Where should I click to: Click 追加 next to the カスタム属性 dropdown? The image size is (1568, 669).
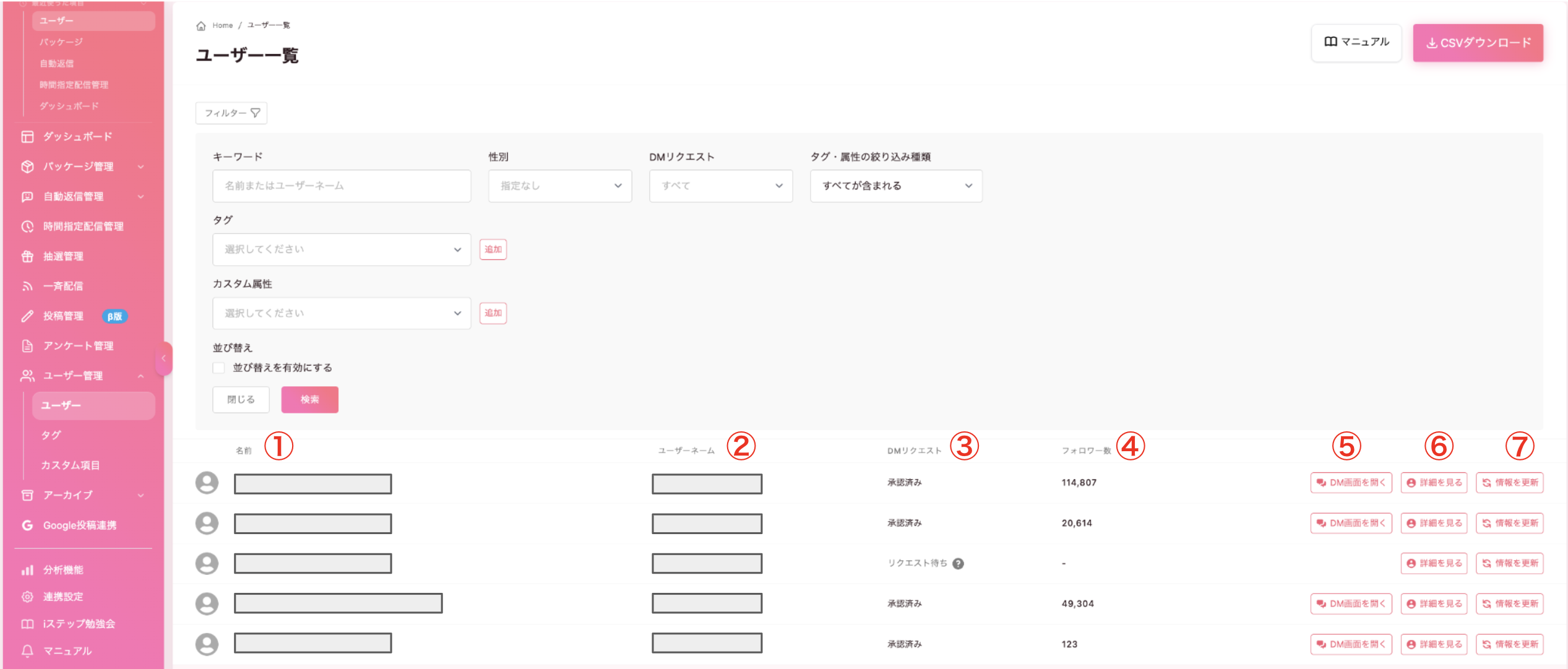493,313
